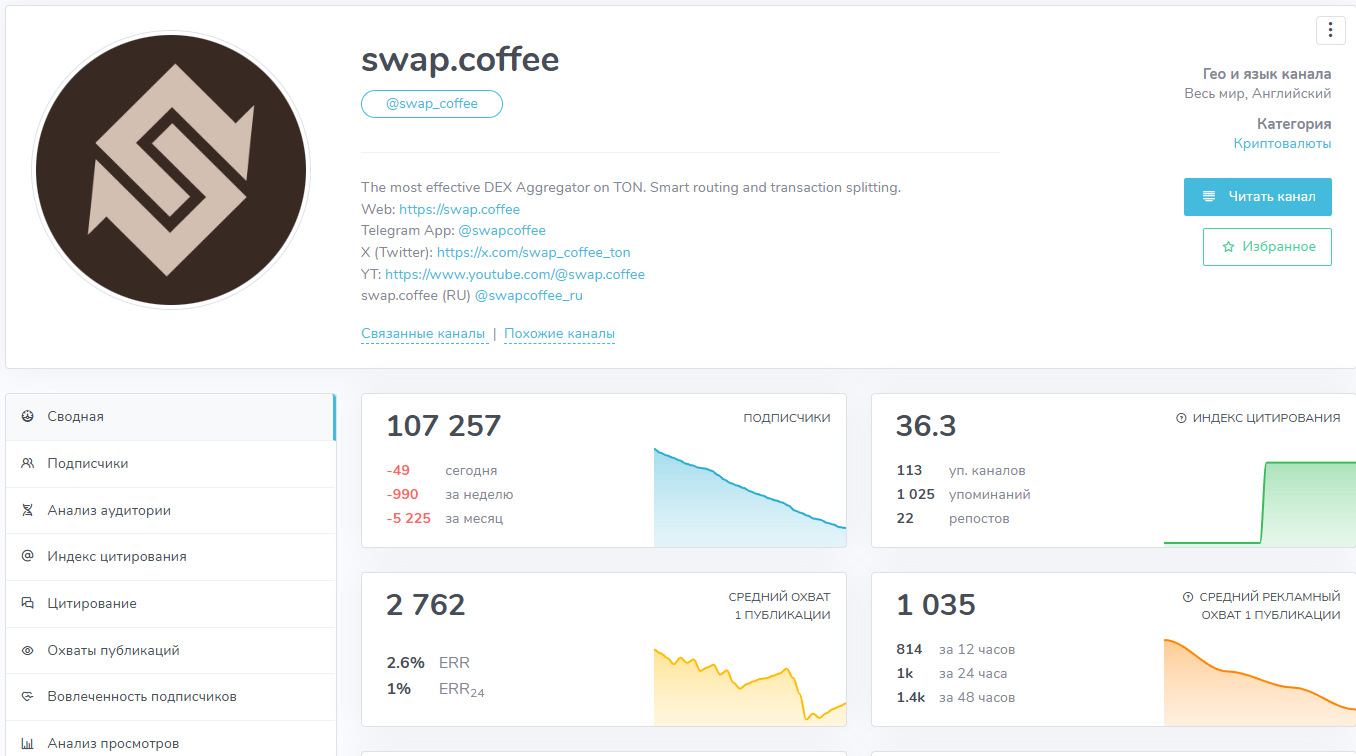
Task: Click the swap.coffee channel title
Action: click(x=460, y=59)
